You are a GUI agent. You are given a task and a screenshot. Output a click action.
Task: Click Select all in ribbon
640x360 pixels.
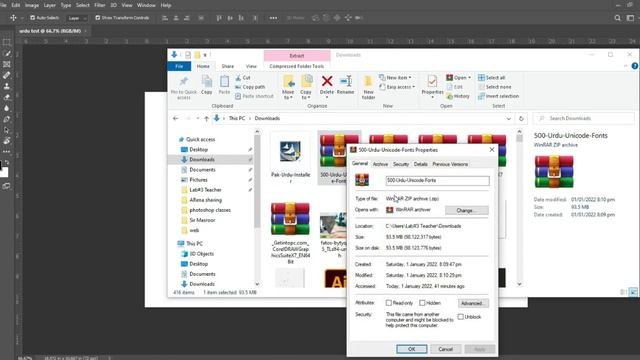492,78
